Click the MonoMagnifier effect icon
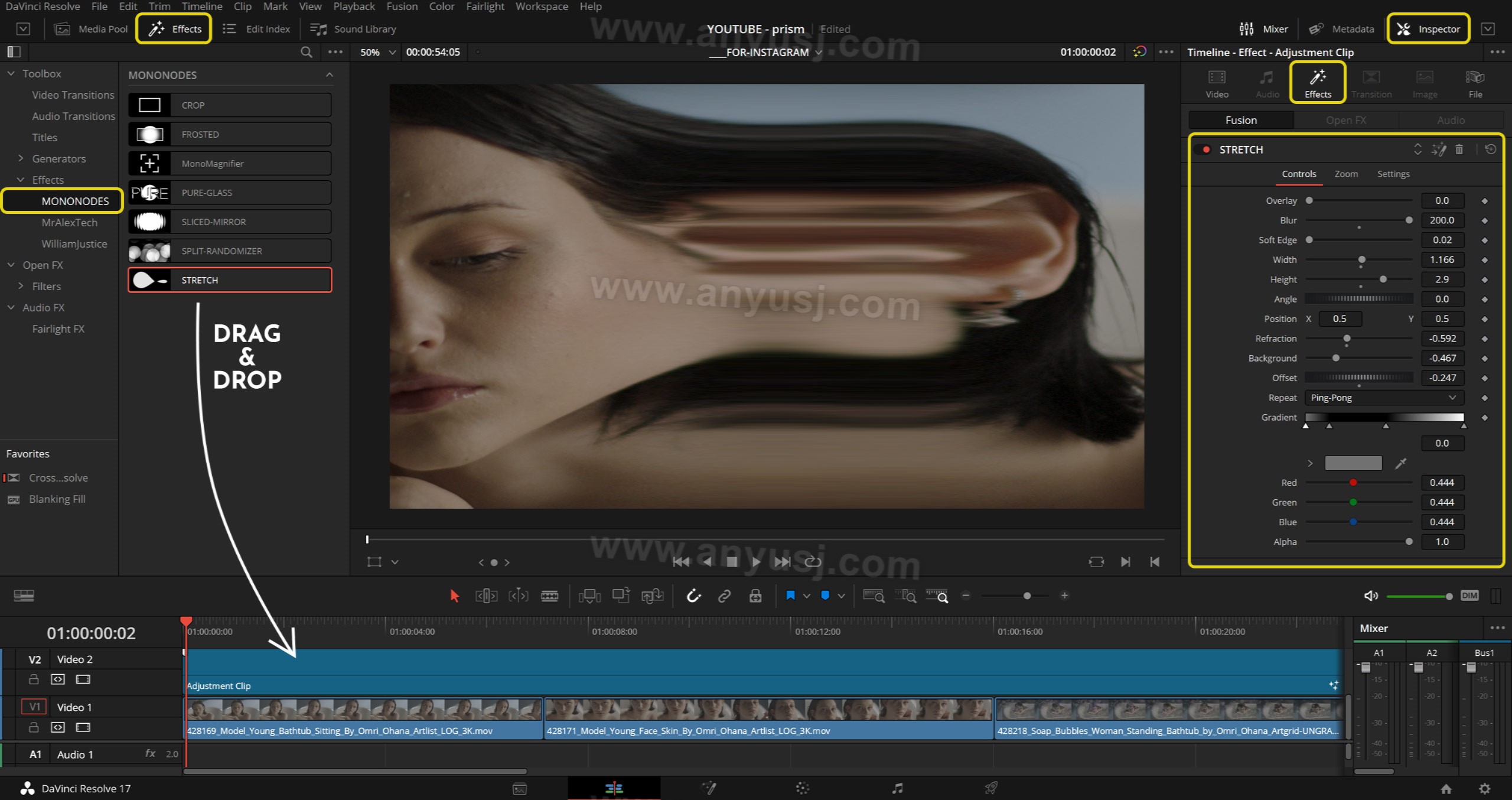This screenshot has height=800, width=1512. click(150, 163)
